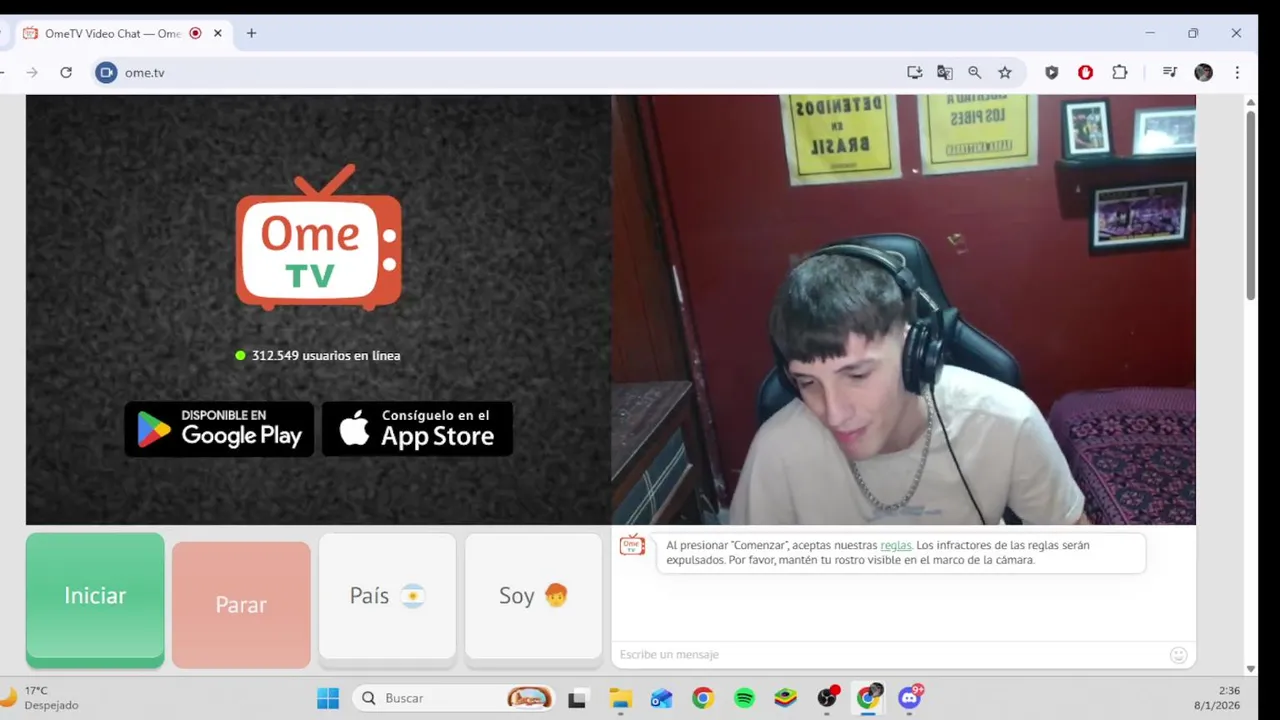Open File Explorer from taskbar
This screenshot has width=1280, height=720.
(620, 698)
